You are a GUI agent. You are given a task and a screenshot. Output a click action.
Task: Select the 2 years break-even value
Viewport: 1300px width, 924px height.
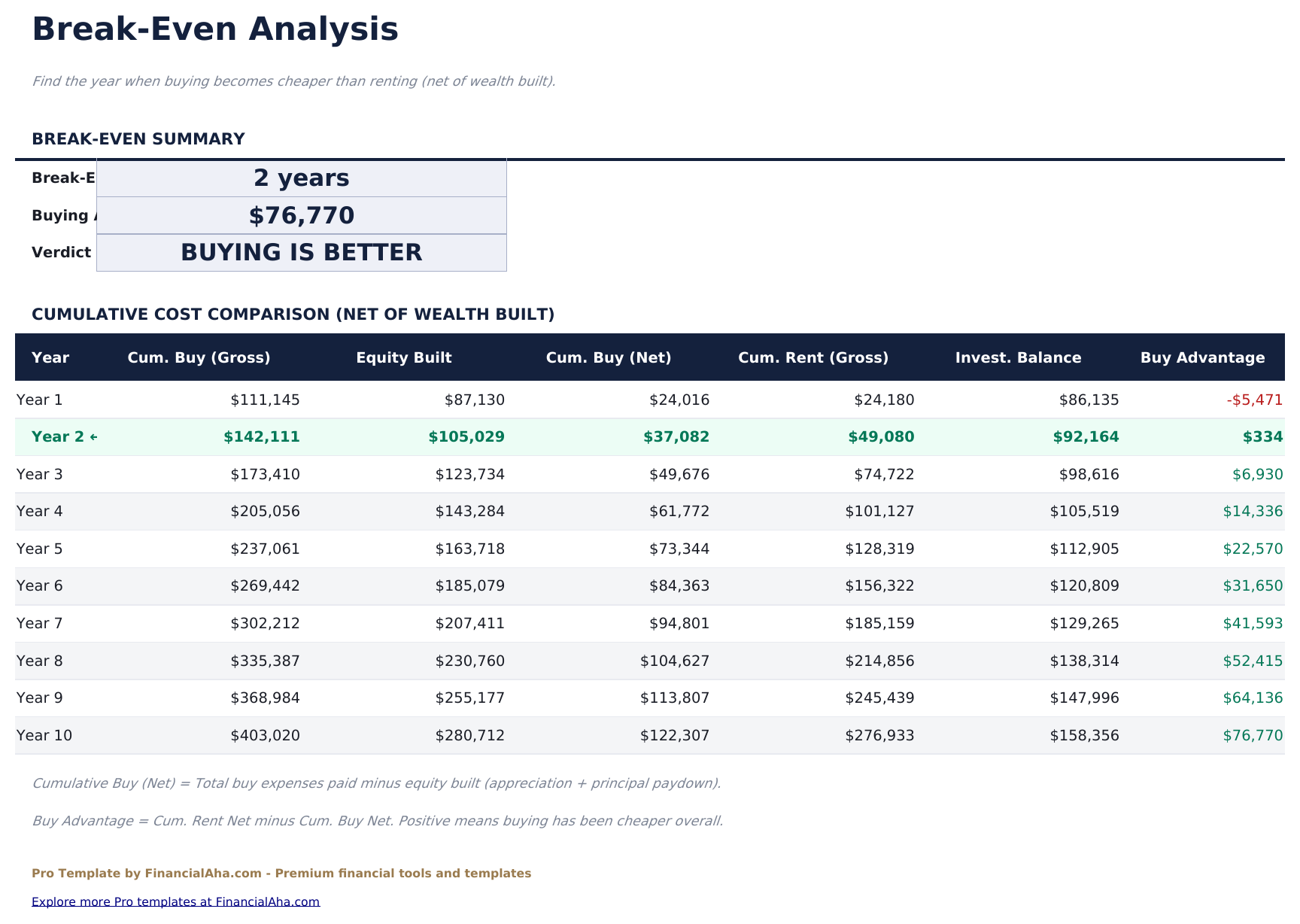300,178
